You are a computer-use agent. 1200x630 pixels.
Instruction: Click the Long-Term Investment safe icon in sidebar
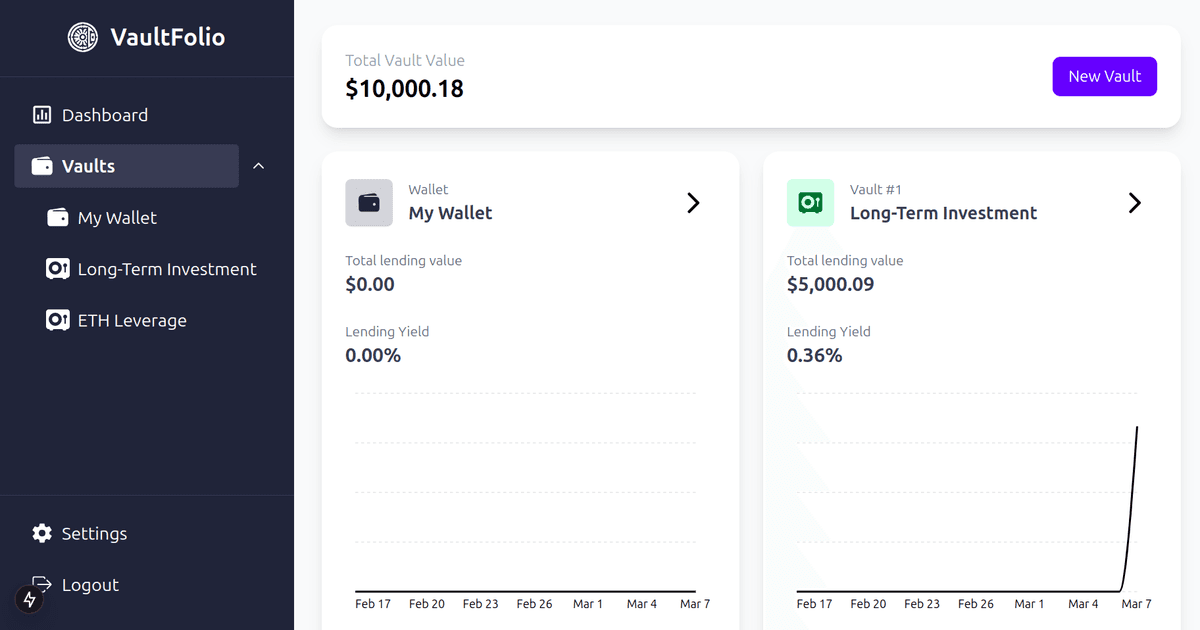click(58, 269)
